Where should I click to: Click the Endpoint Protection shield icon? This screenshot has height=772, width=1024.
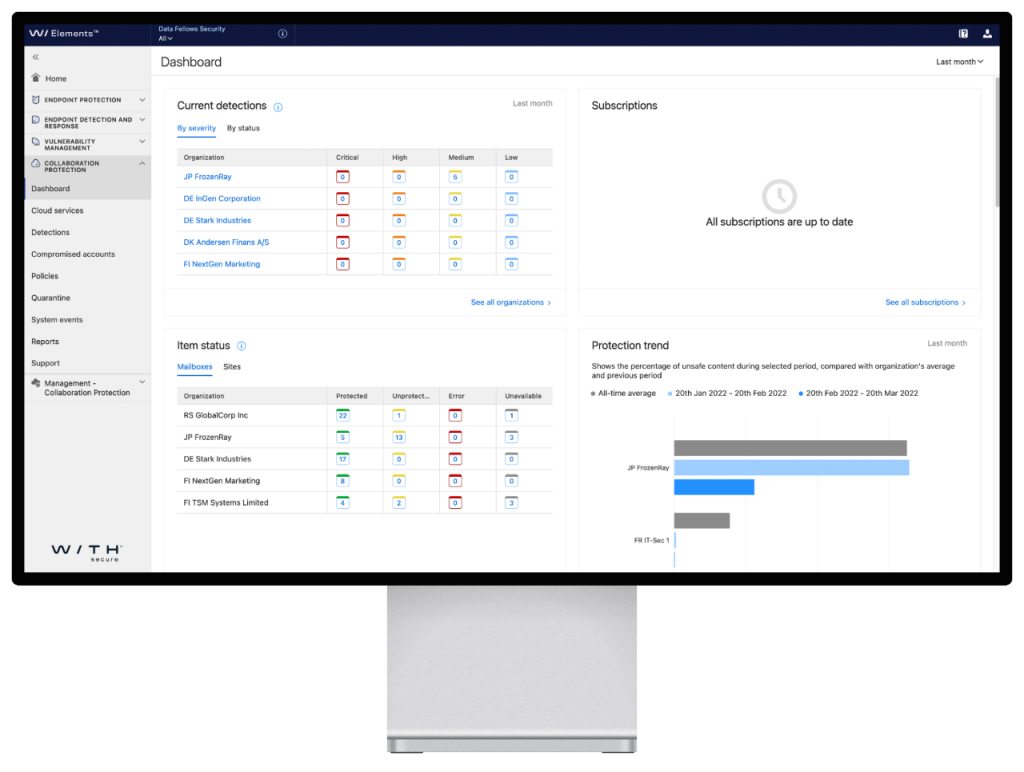tap(36, 100)
